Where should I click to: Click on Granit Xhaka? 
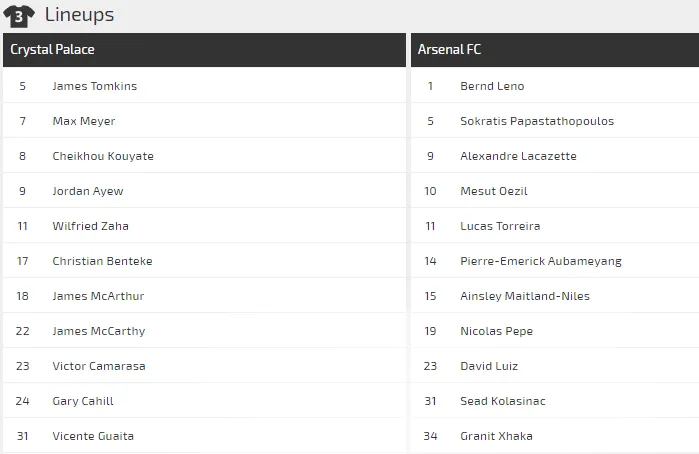(496, 436)
